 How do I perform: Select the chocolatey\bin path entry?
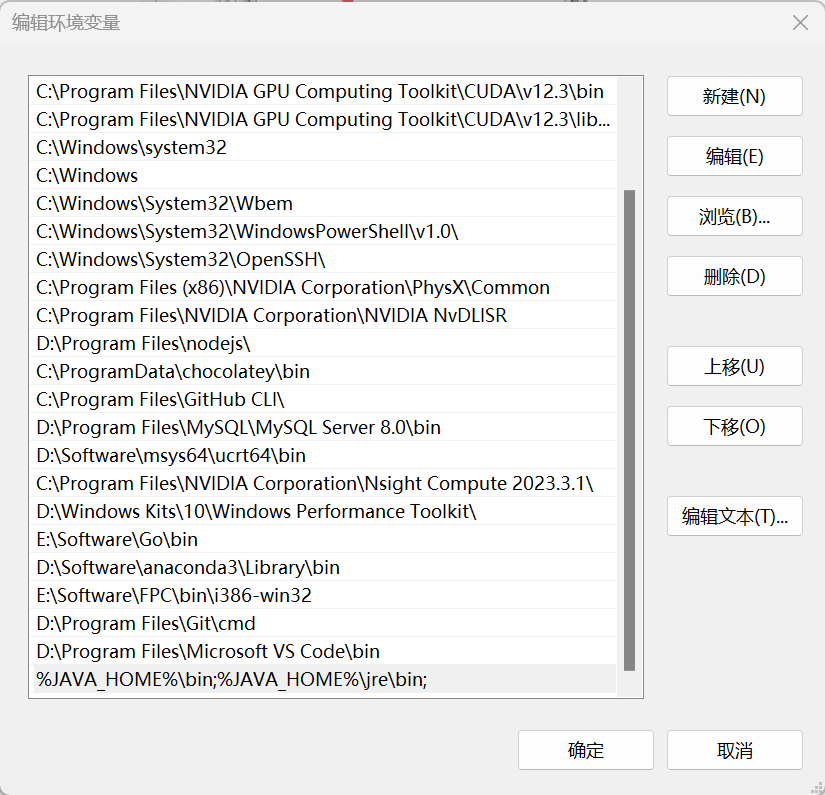(173, 371)
